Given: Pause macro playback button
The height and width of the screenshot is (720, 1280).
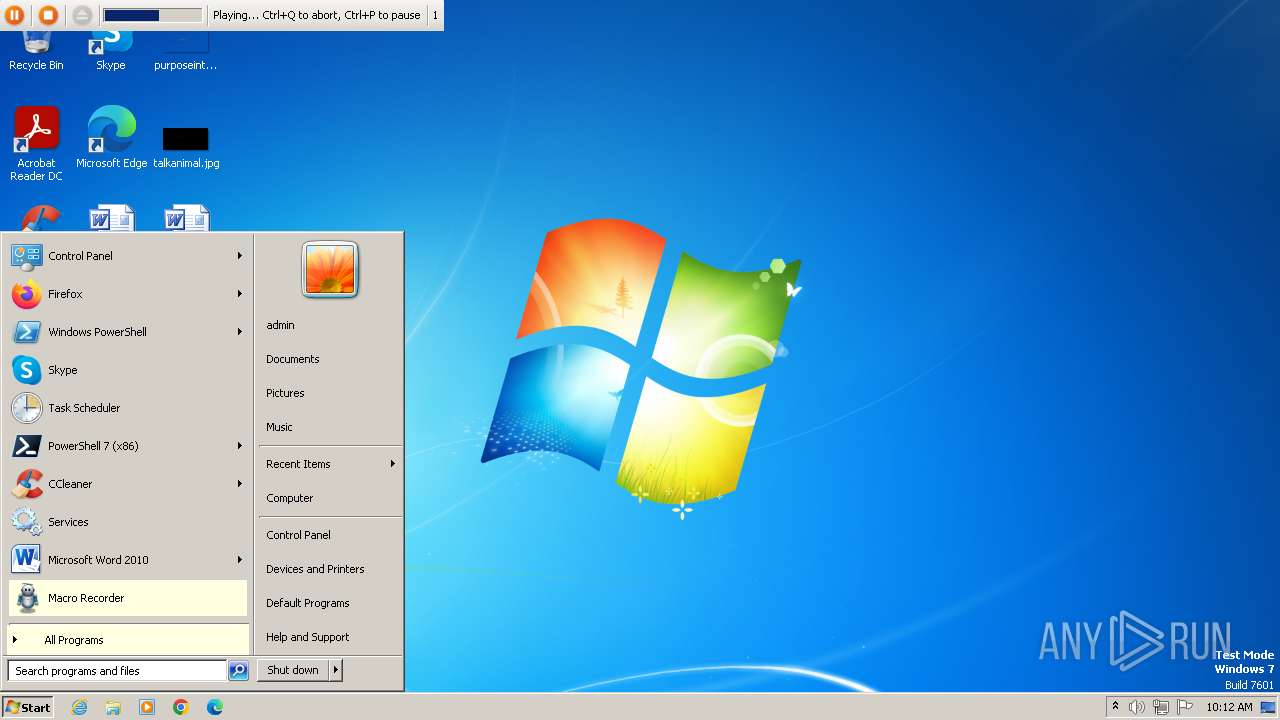Looking at the screenshot, I should pos(15,15).
